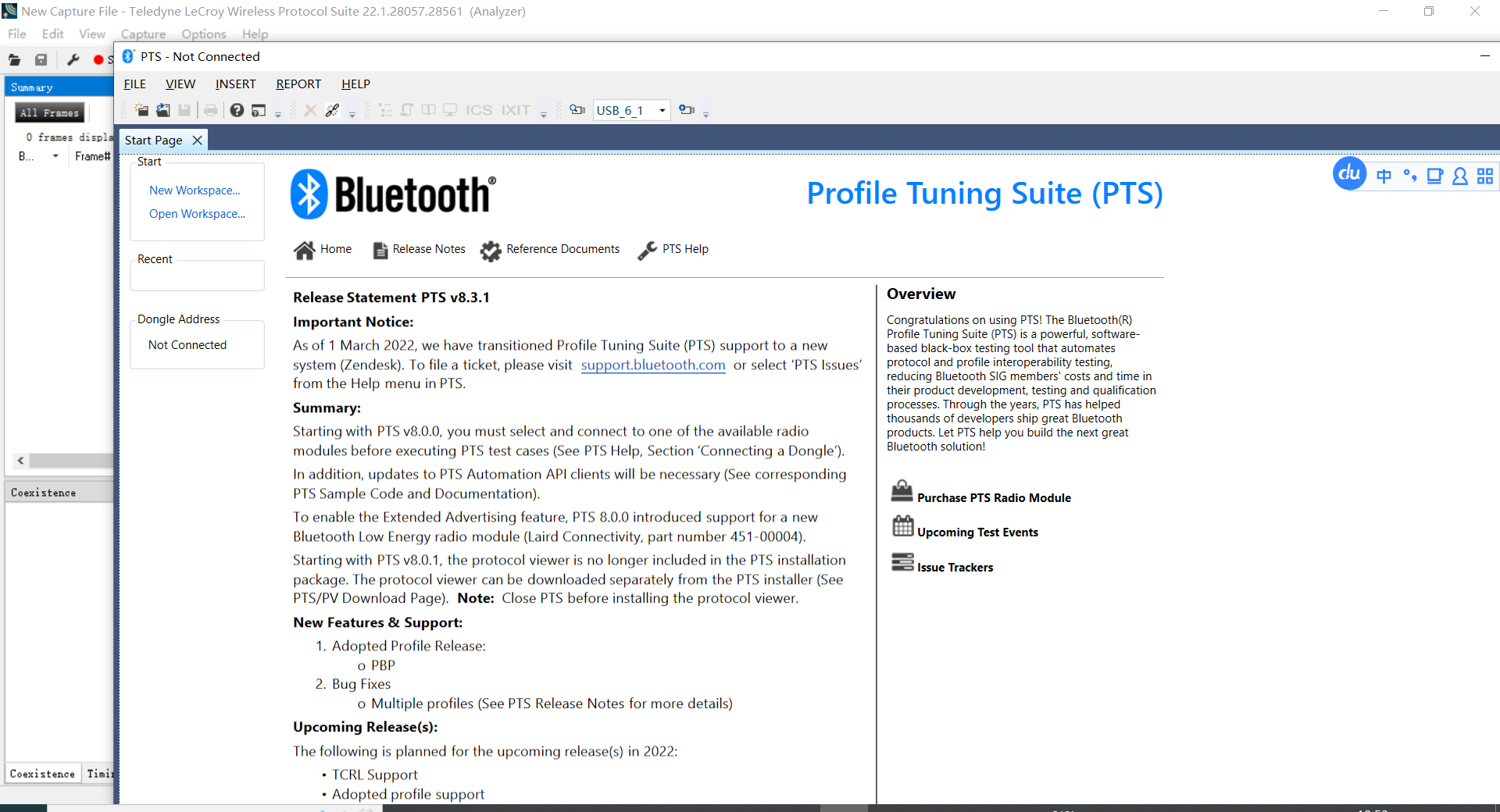Viewport: 1500px width, 812px height.
Task: Click Purchase PTS Radio Module link
Action: pyautogui.click(x=981, y=493)
